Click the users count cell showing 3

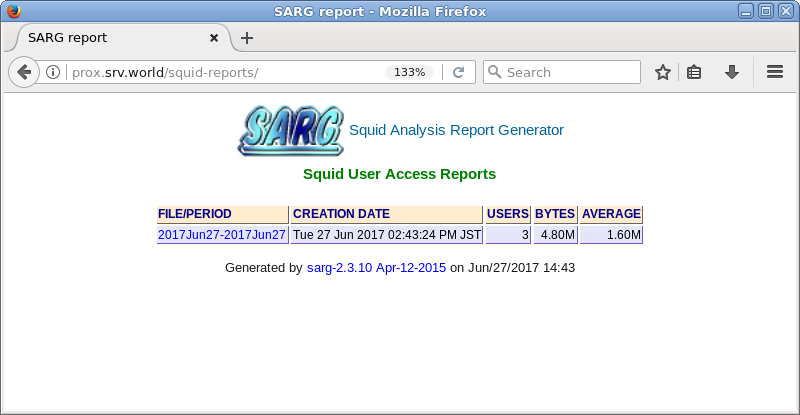[x=508, y=235]
